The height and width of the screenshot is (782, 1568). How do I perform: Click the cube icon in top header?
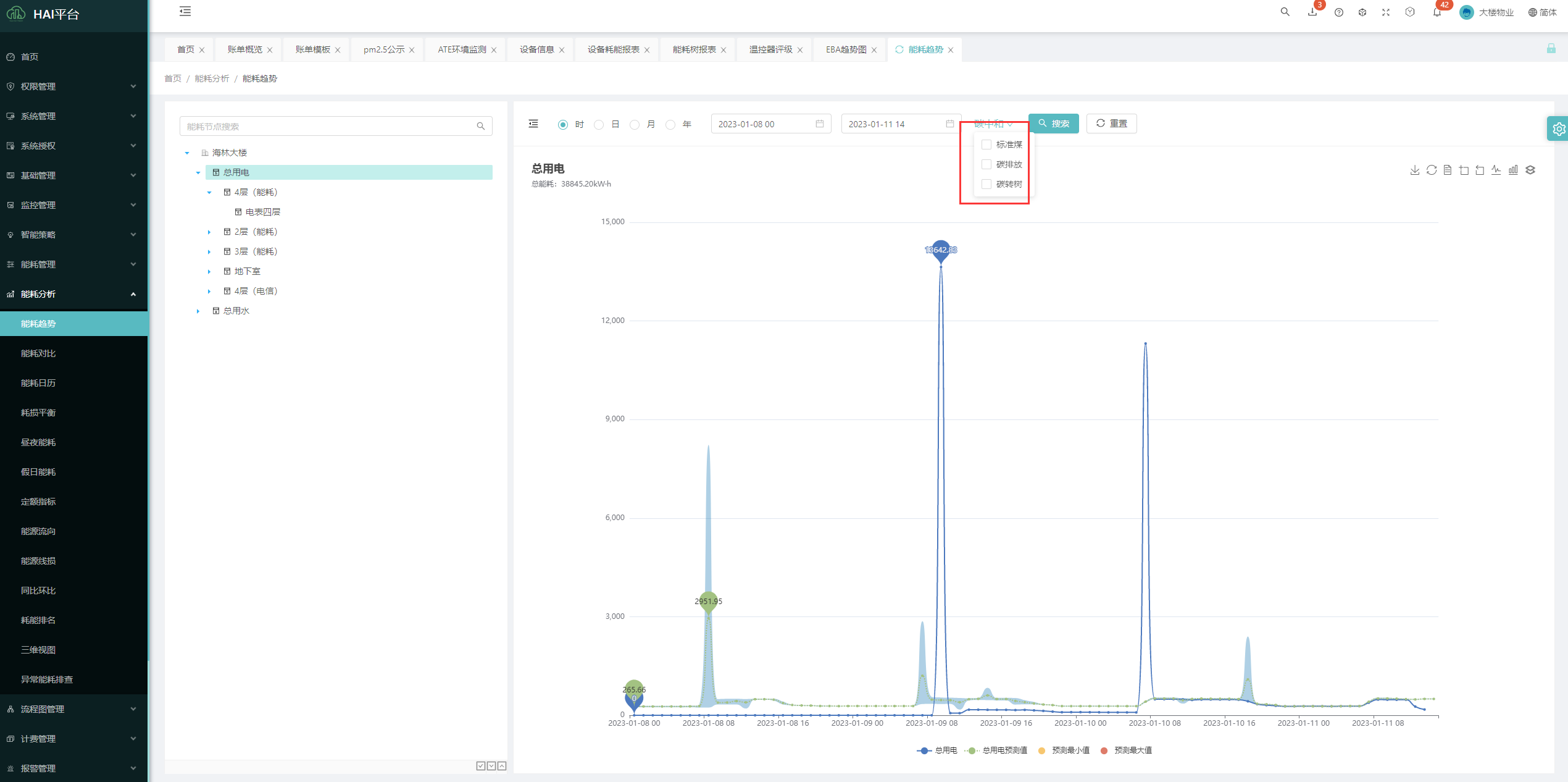point(1362,12)
